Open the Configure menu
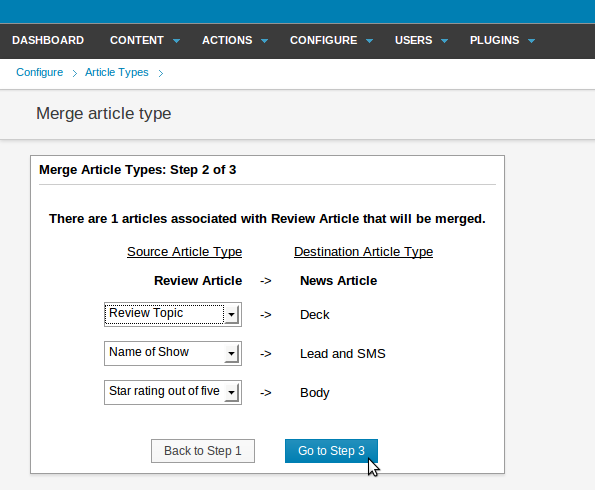 pyautogui.click(x=324, y=40)
